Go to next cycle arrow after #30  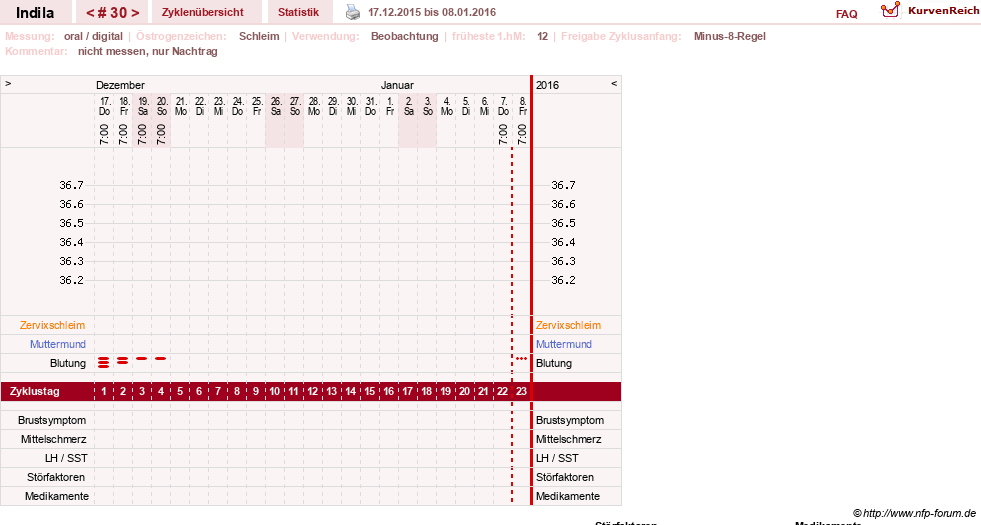[135, 13]
